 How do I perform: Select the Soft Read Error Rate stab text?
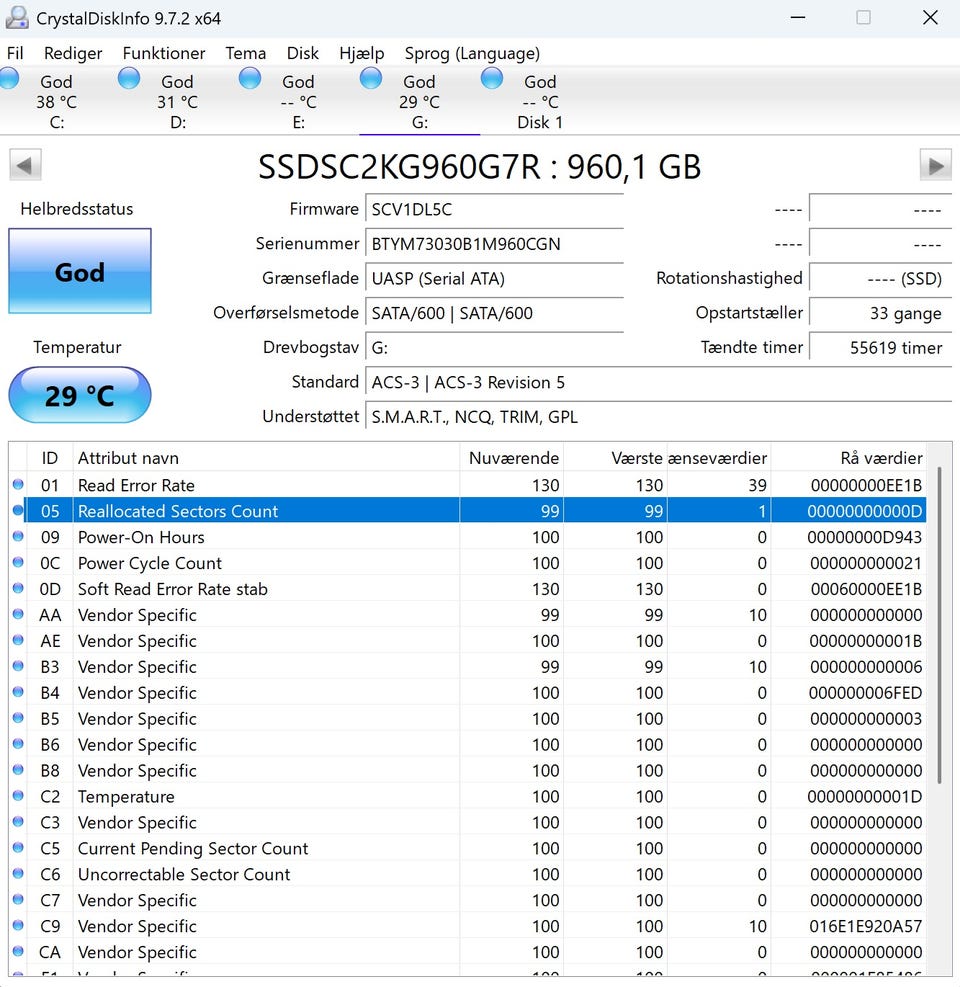point(172,589)
